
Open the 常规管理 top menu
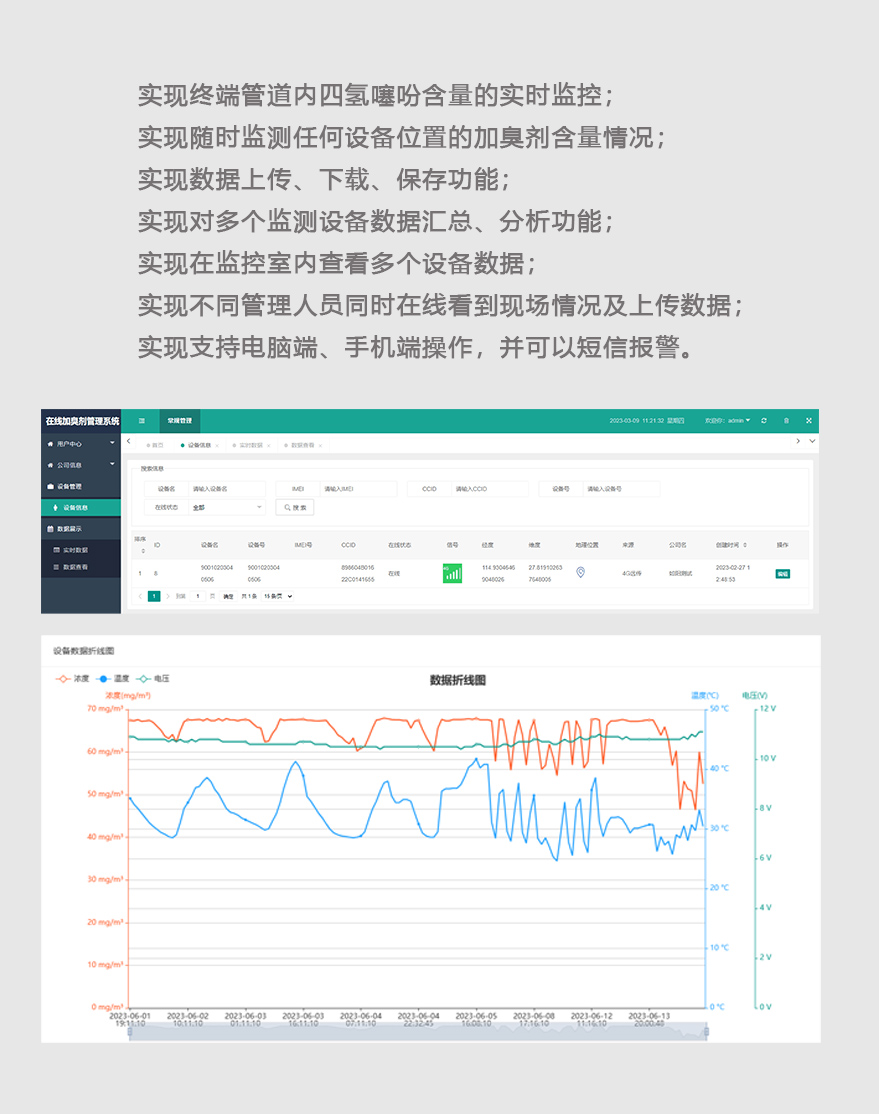pos(180,421)
